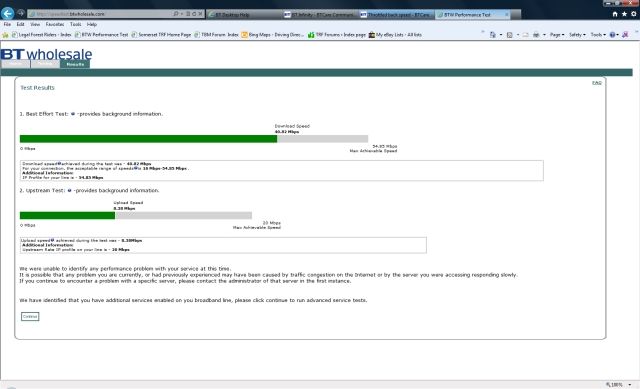The height and width of the screenshot is (389, 640).
Task: Click the browser Back arrow button
Action: point(7,13)
